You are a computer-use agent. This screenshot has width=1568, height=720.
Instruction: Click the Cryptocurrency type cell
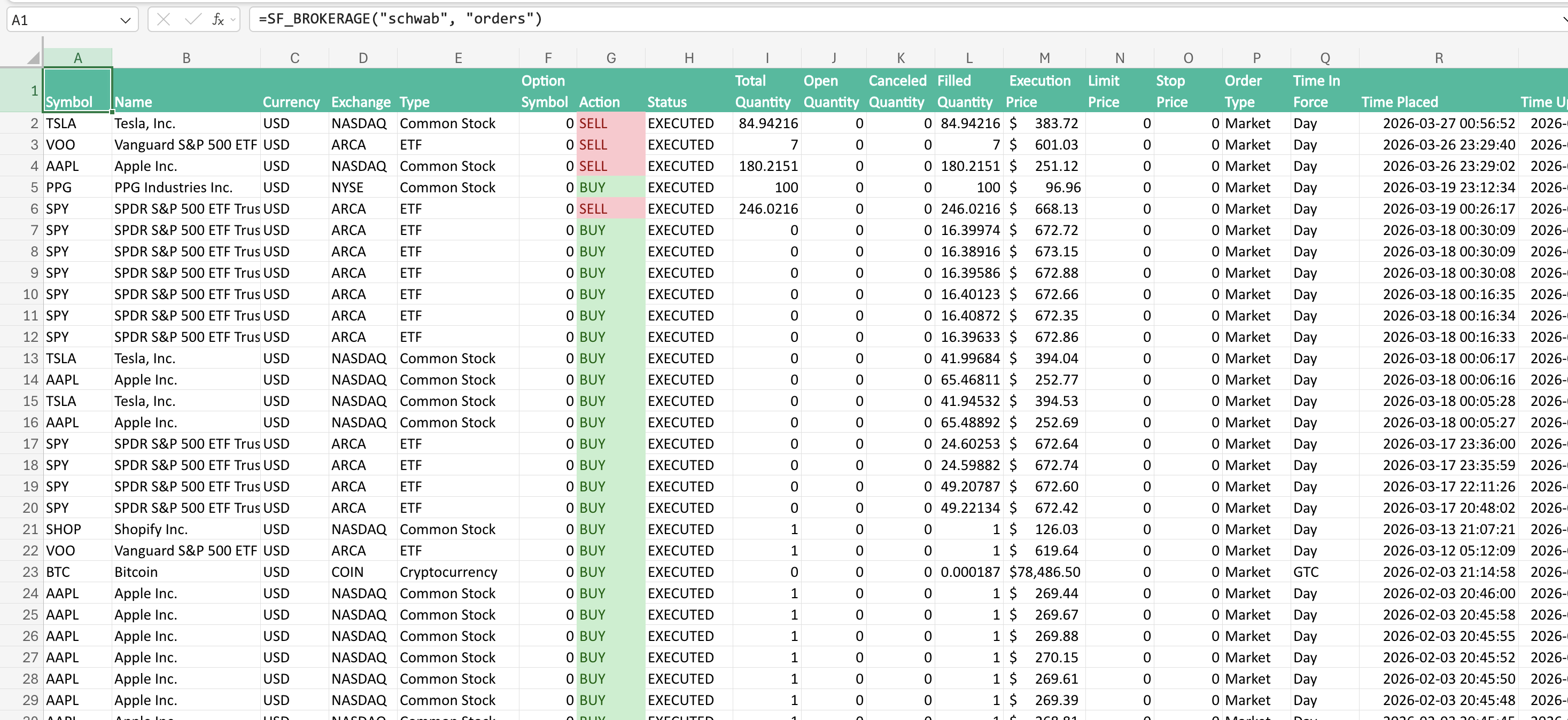coord(458,572)
